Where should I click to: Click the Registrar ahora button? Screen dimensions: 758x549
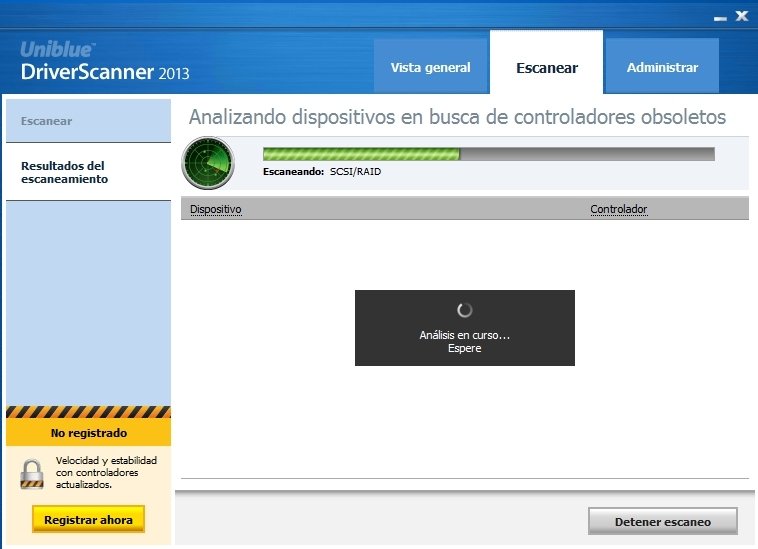pos(88,520)
